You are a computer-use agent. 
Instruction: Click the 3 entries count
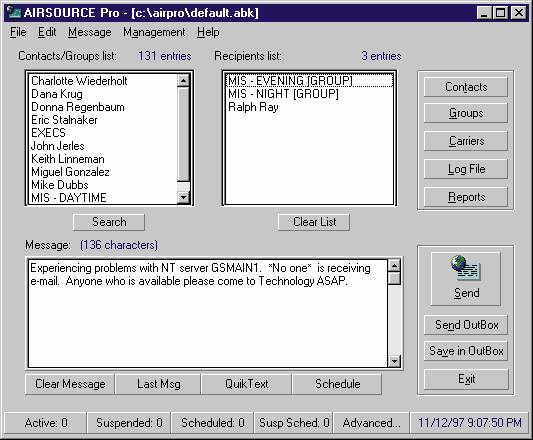coord(381,56)
